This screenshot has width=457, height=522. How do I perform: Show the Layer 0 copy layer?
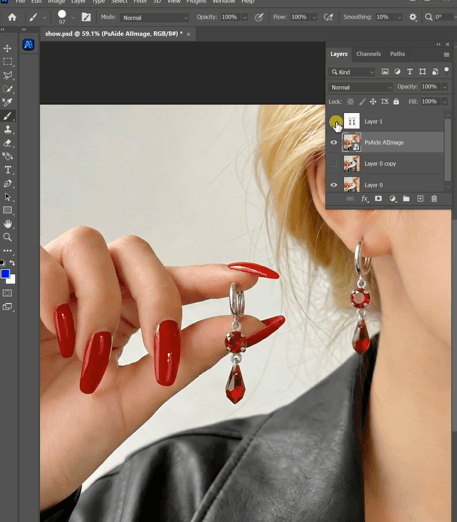click(334, 164)
